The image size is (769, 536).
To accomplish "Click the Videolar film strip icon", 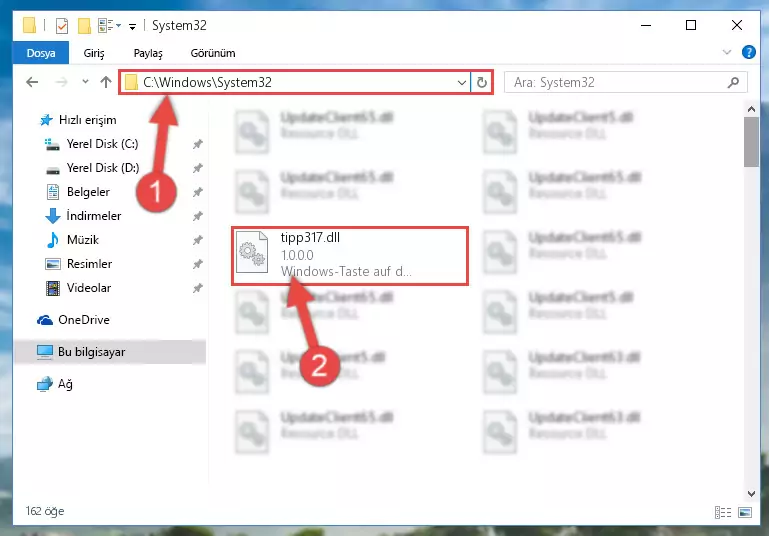I will [52, 288].
